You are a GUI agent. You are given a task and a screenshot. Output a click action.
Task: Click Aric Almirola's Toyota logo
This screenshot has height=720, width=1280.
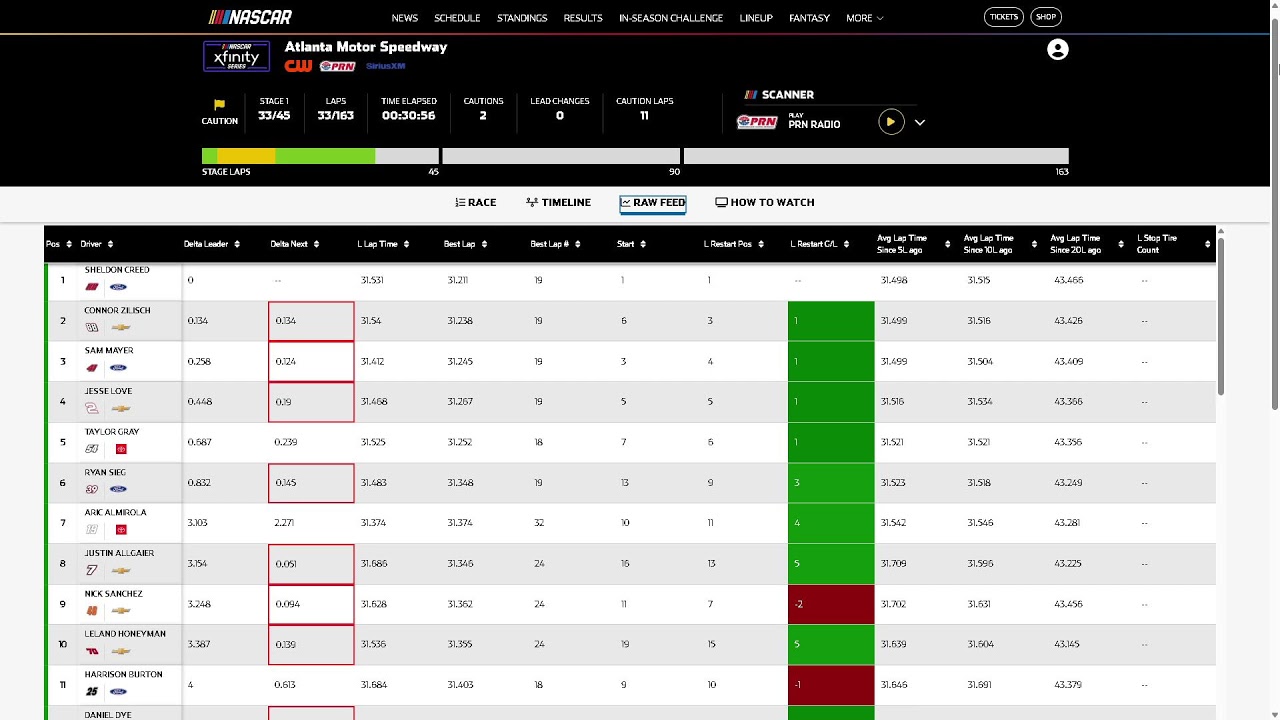coord(121,529)
